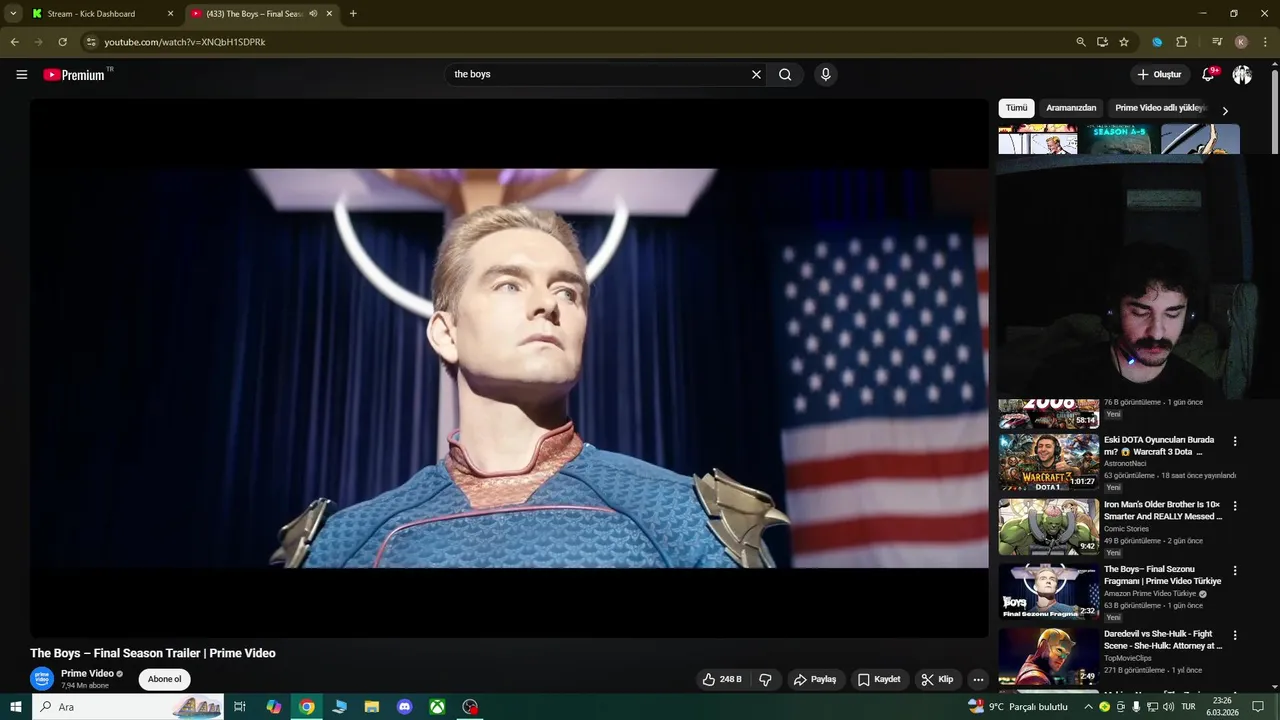Image resolution: width=1280 pixels, height=720 pixels.
Task: Start voice search with the microphone
Action: click(825, 74)
